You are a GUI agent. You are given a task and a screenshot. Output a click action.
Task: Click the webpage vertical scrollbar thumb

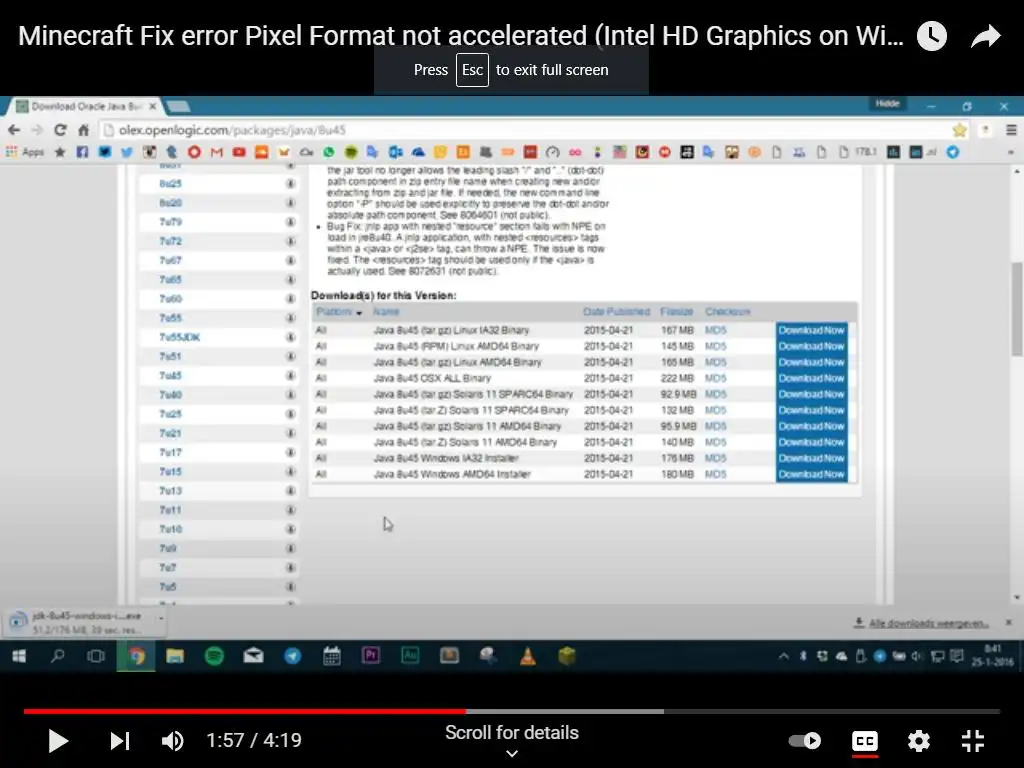click(x=1016, y=309)
